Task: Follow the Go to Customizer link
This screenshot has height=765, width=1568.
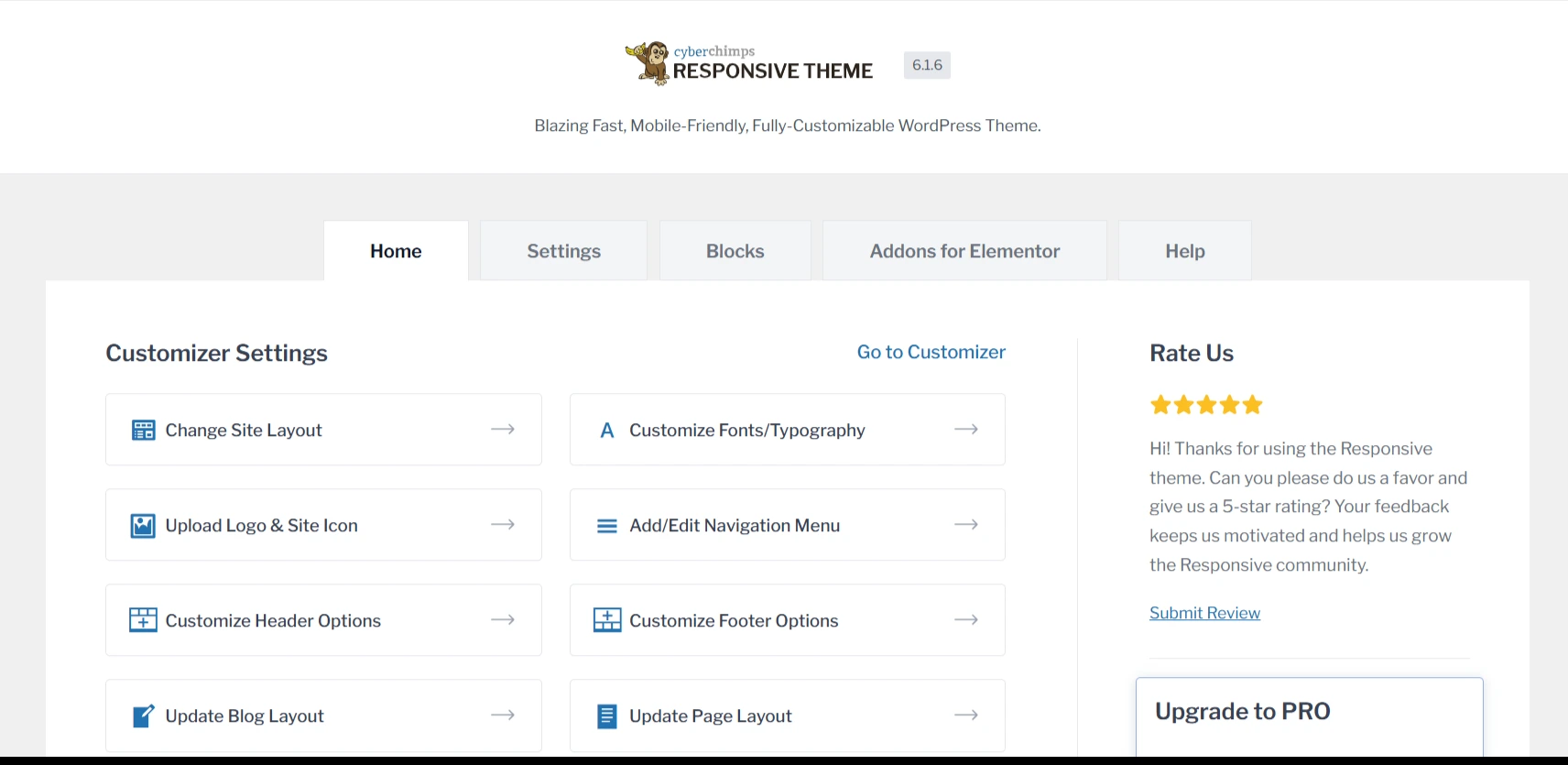Action: click(931, 352)
